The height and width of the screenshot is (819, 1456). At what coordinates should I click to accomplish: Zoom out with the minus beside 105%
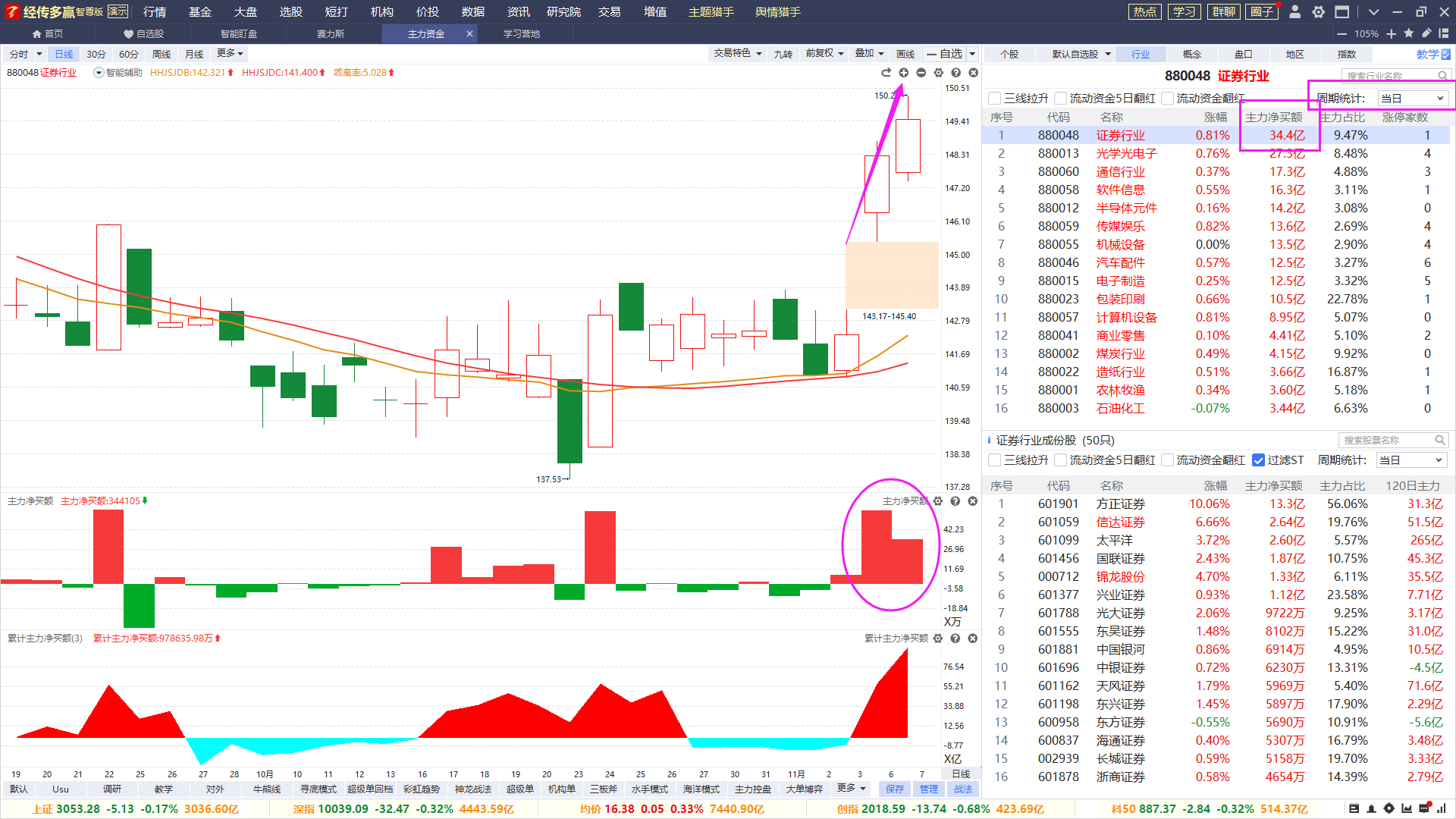[1341, 34]
